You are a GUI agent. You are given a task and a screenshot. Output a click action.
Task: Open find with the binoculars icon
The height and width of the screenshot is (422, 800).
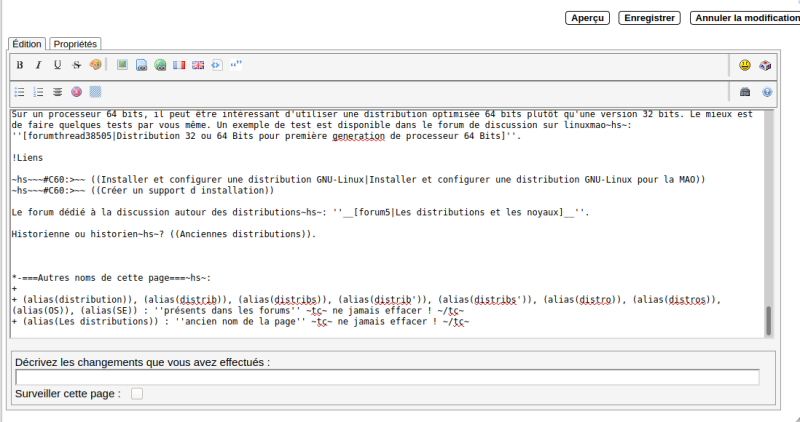pos(745,92)
